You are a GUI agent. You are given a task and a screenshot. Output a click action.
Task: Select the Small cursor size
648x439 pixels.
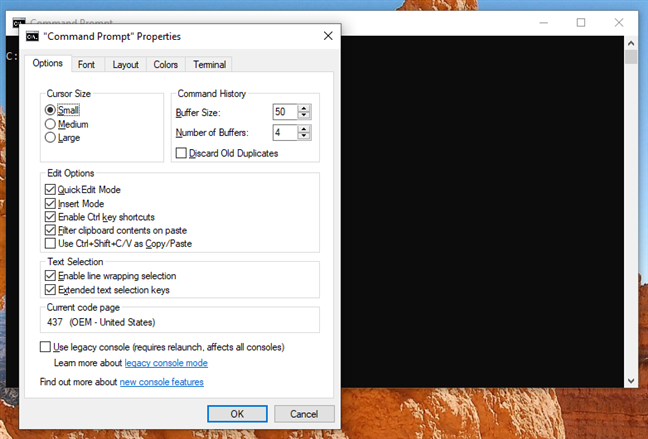click(x=50, y=110)
